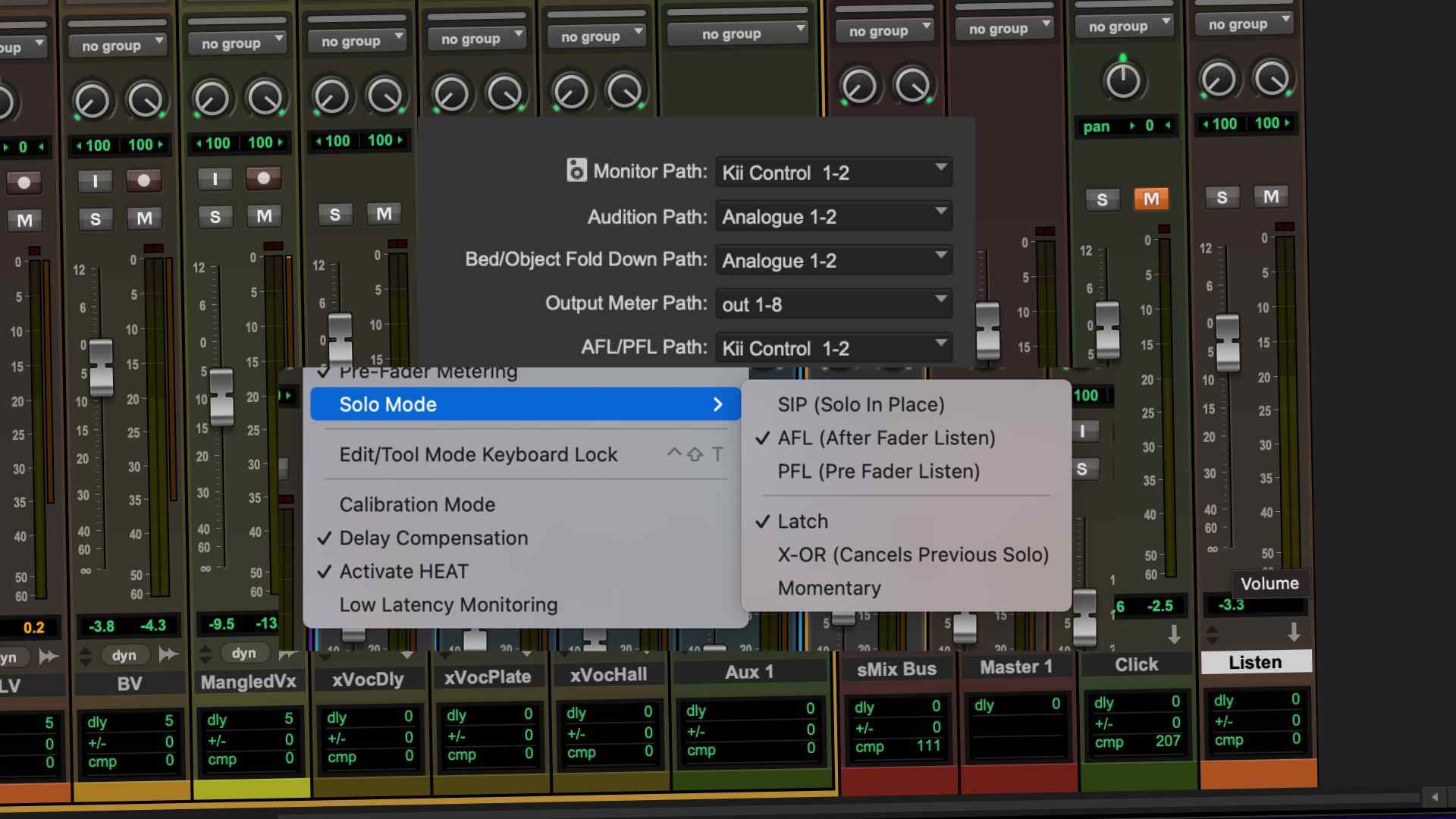Open Bed/Object Fold Down Path dropdown
The image size is (1456, 819).
pyautogui.click(x=833, y=260)
